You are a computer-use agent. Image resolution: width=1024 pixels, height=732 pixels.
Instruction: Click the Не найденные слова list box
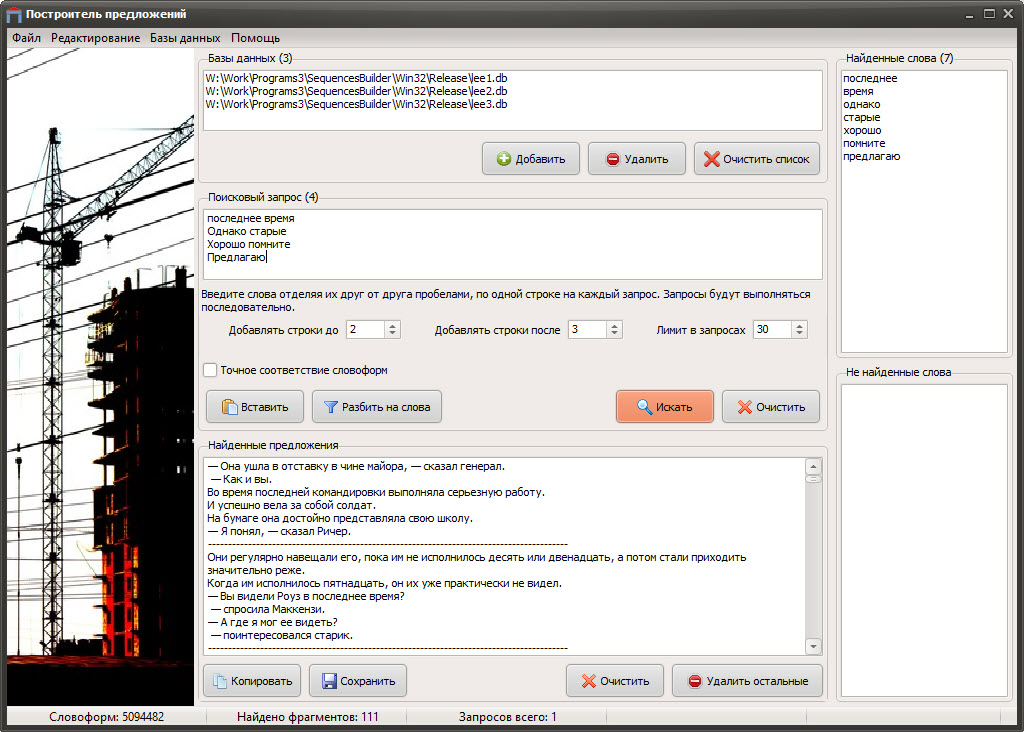click(x=924, y=540)
